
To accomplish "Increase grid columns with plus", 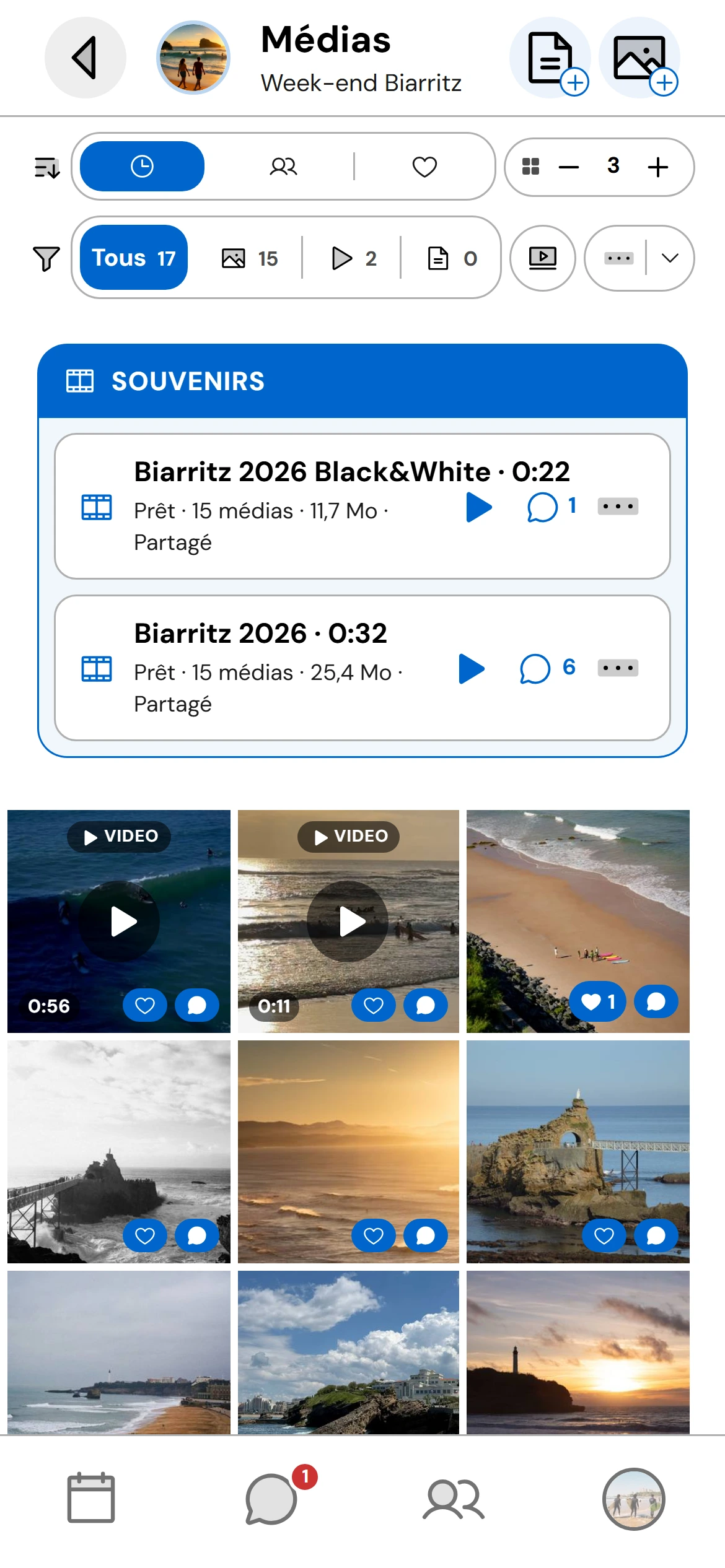I will pyautogui.click(x=658, y=167).
